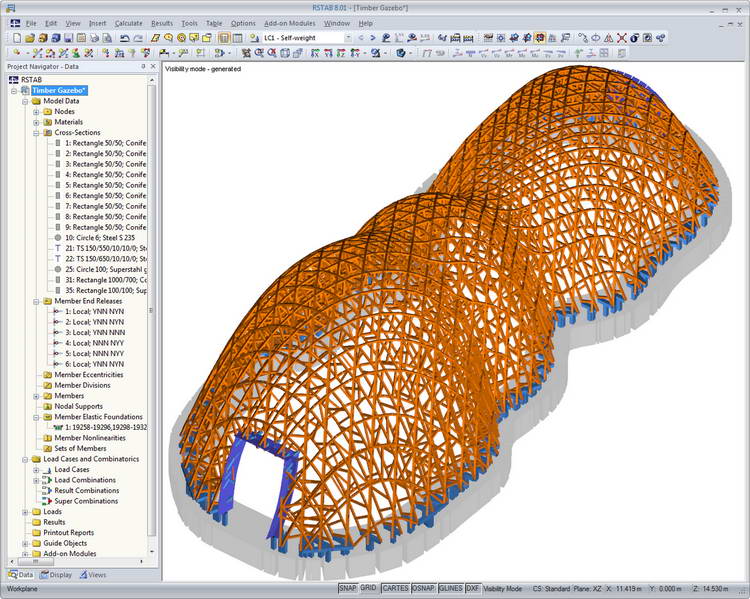
Task: Click the red X delete toolbar icon
Action: point(621,38)
